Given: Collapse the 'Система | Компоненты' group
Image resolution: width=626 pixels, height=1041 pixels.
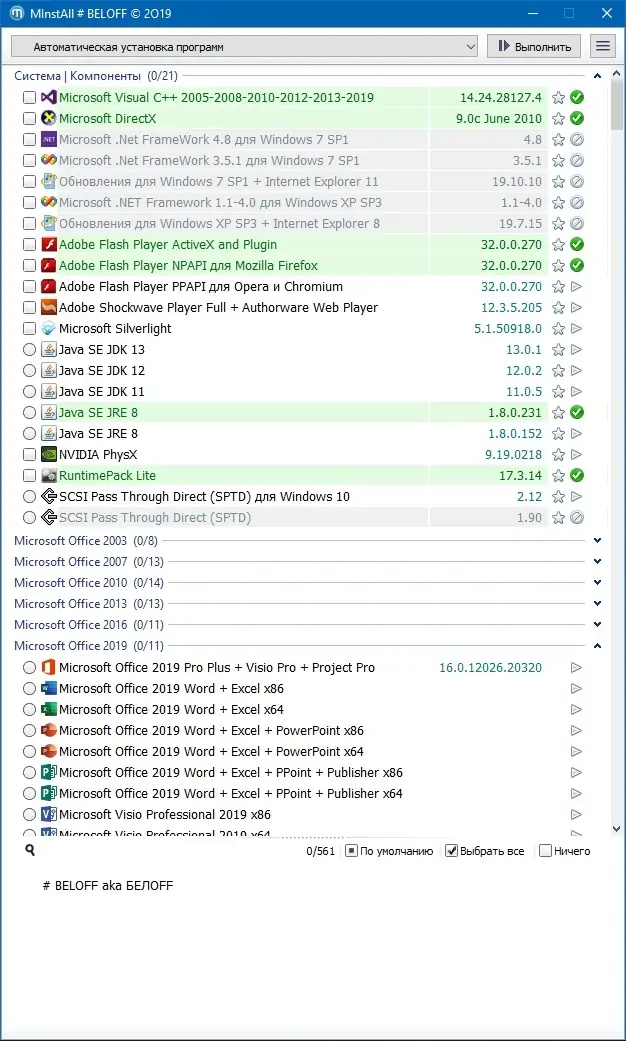Looking at the screenshot, I should pyautogui.click(x=597, y=76).
